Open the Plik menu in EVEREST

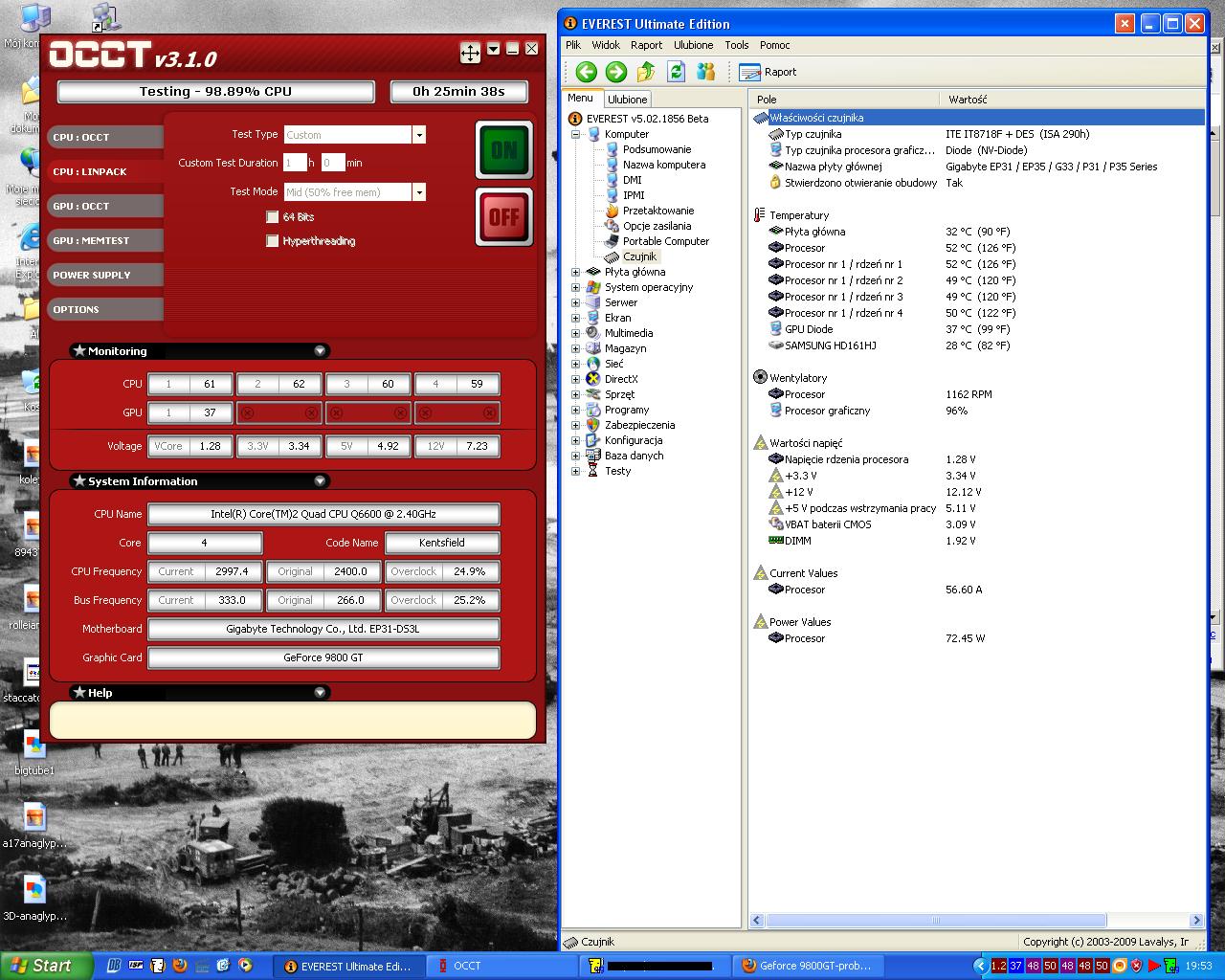click(573, 45)
